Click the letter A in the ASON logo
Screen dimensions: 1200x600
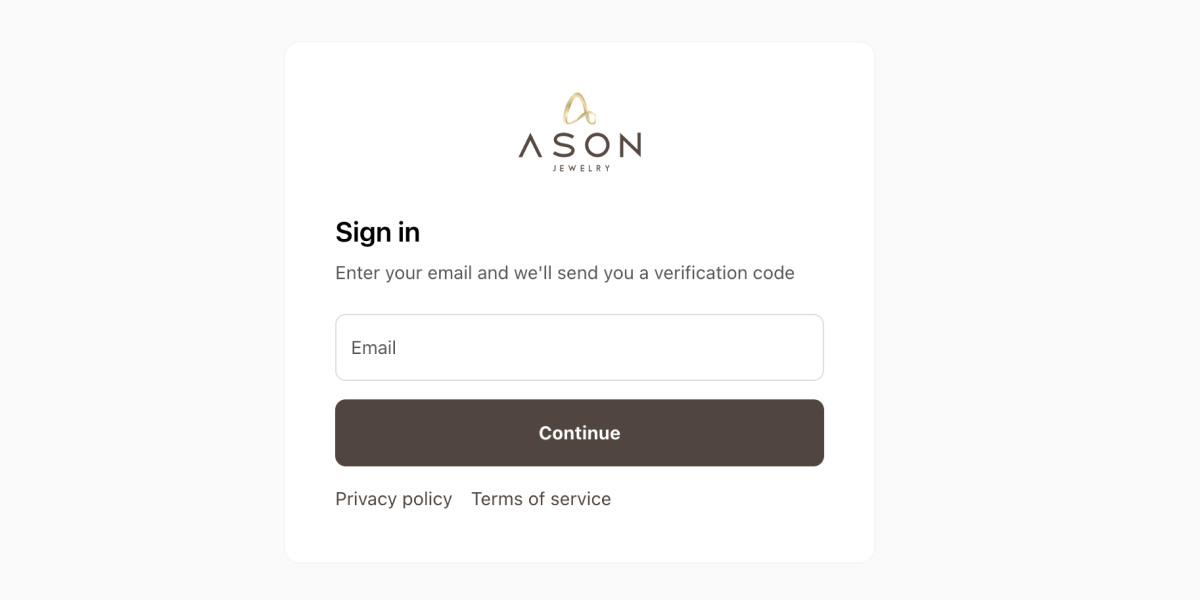[x=530, y=146]
